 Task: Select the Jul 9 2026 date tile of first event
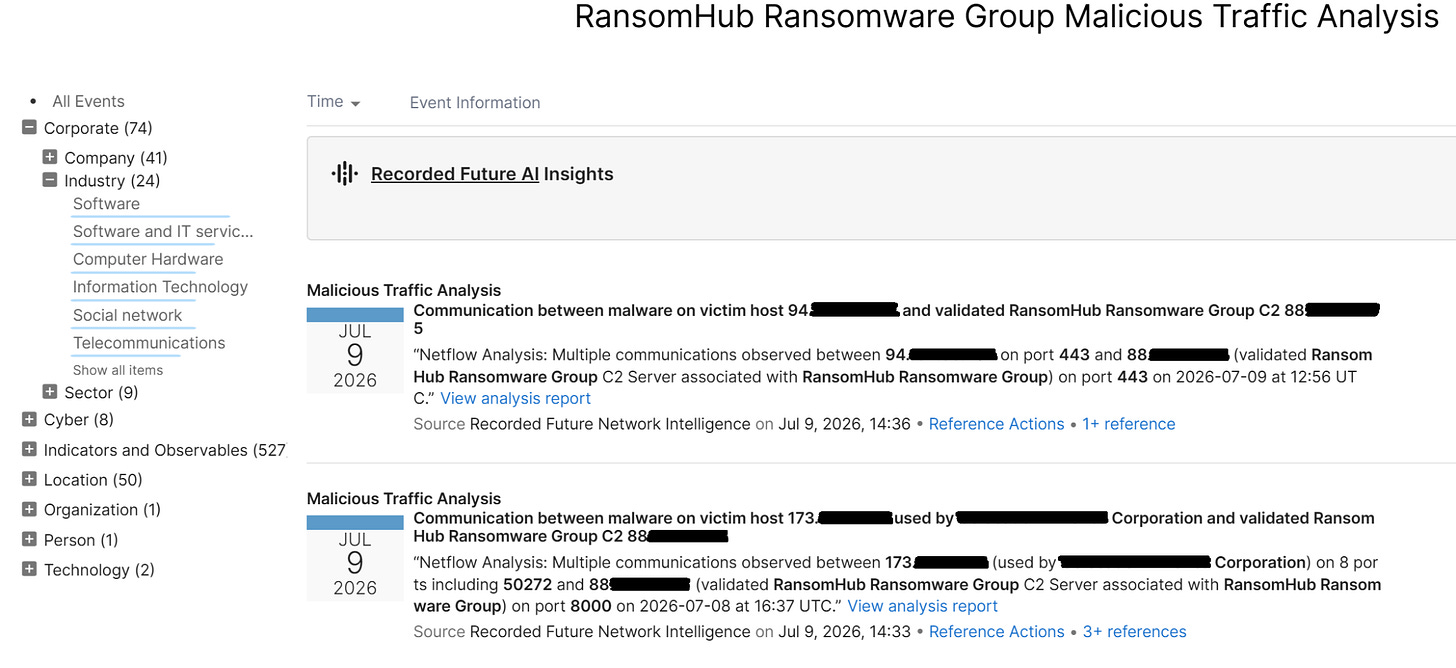pyautogui.click(x=355, y=350)
